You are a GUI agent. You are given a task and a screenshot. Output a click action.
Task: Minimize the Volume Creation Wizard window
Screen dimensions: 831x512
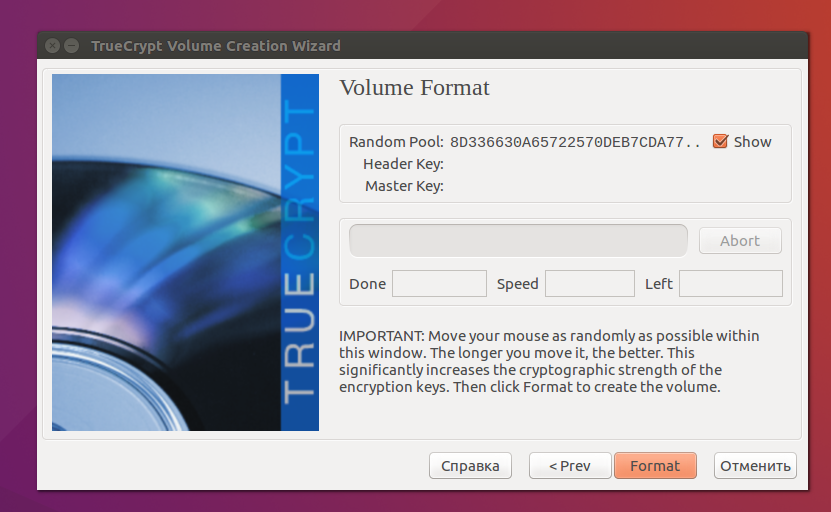pyautogui.click(x=71, y=46)
